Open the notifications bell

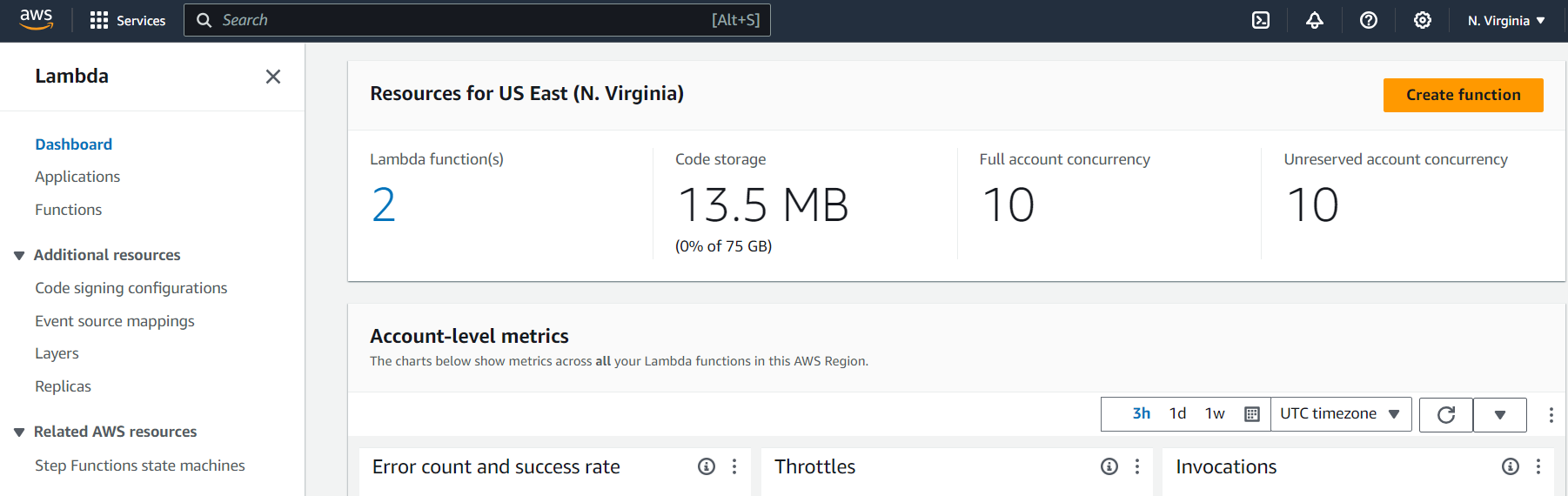[x=1315, y=20]
